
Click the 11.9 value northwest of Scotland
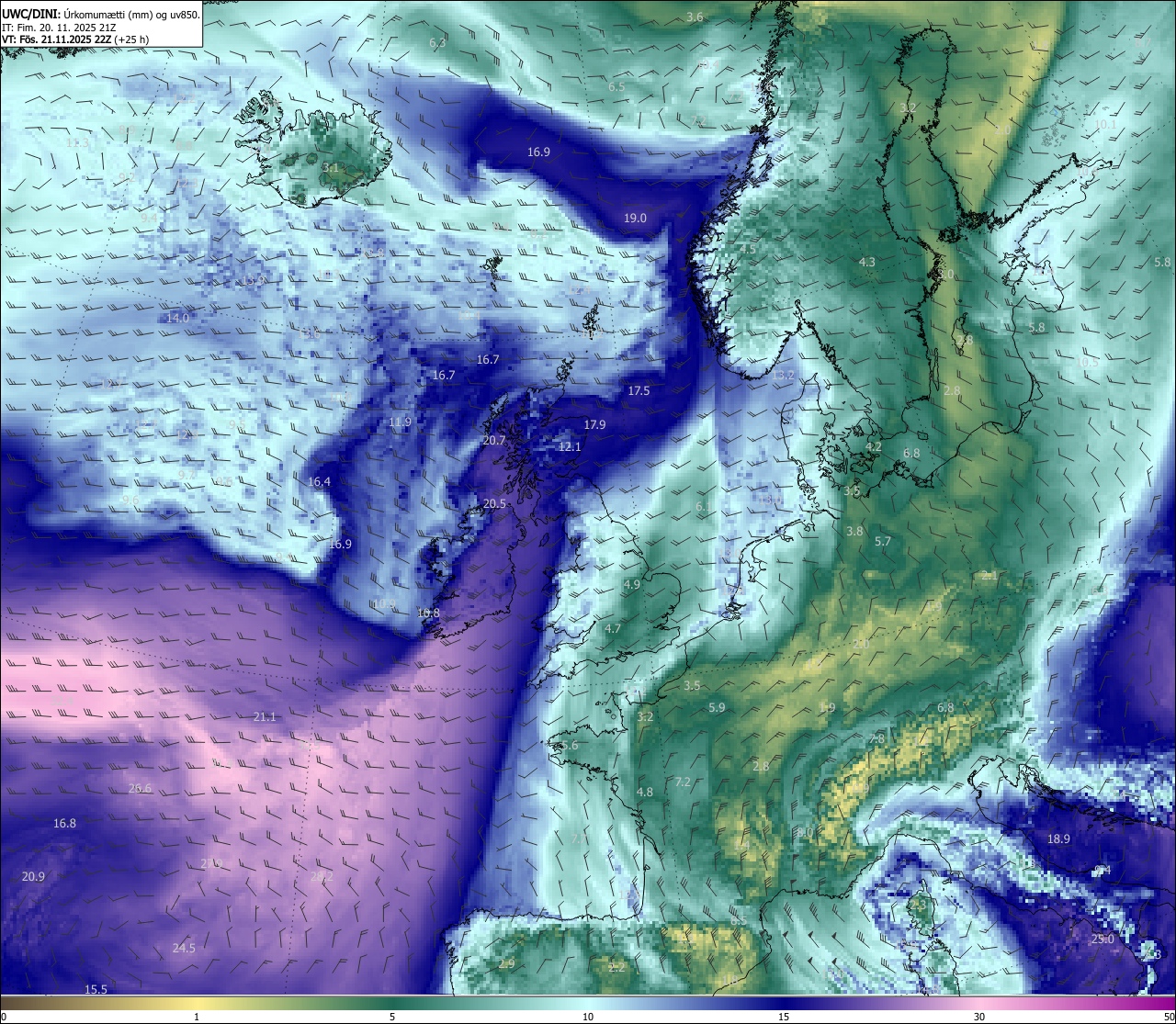(400, 422)
